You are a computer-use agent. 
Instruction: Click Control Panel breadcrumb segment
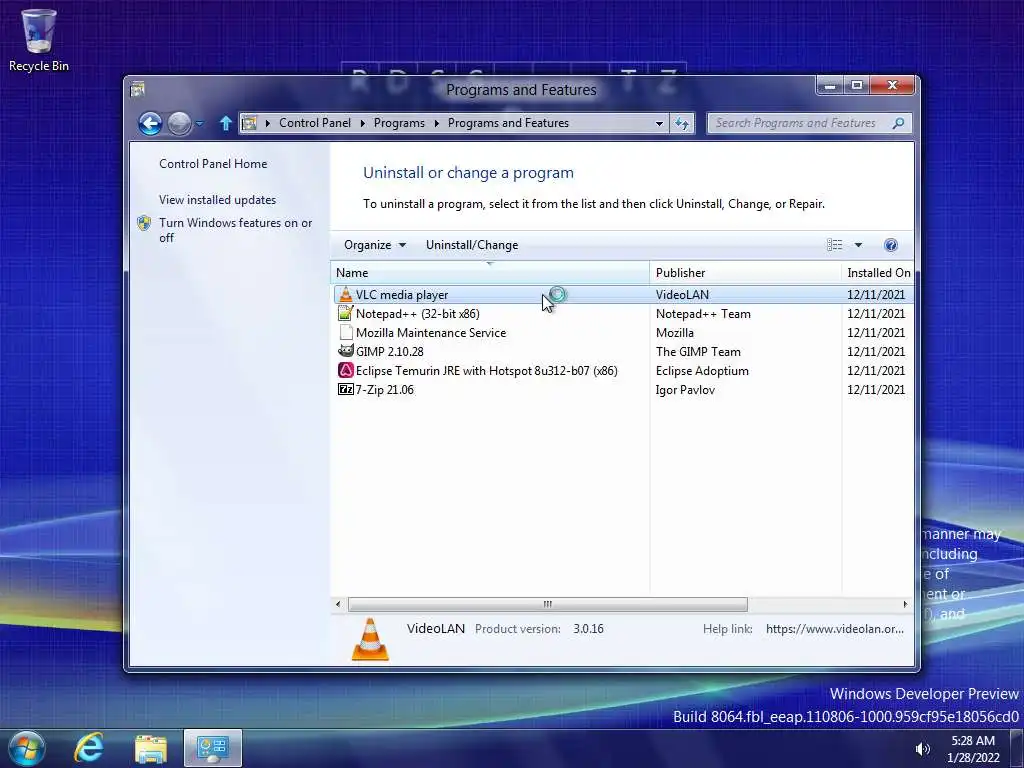coord(315,123)
